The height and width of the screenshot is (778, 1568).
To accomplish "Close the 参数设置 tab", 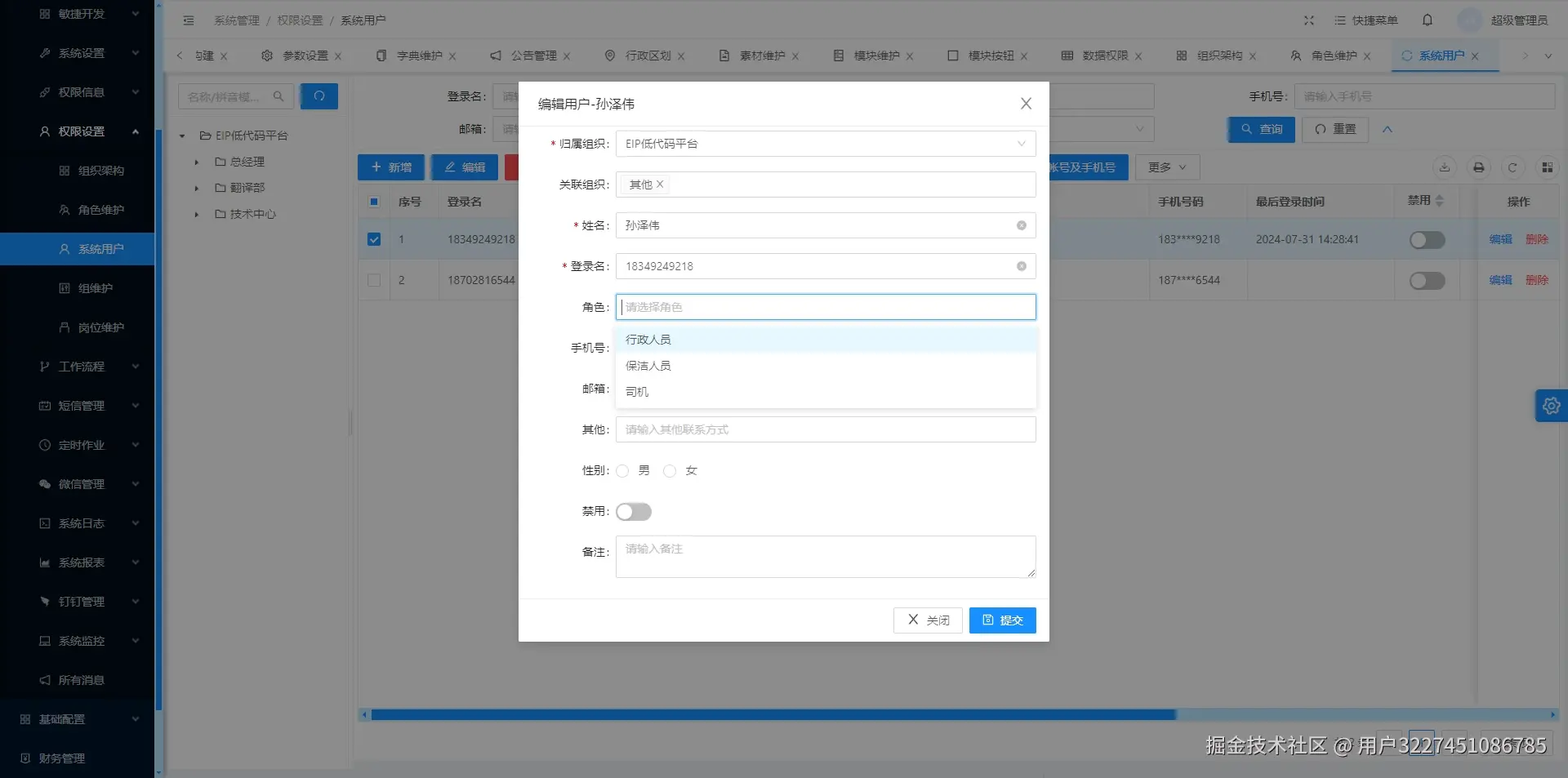I will pos(338,56).
